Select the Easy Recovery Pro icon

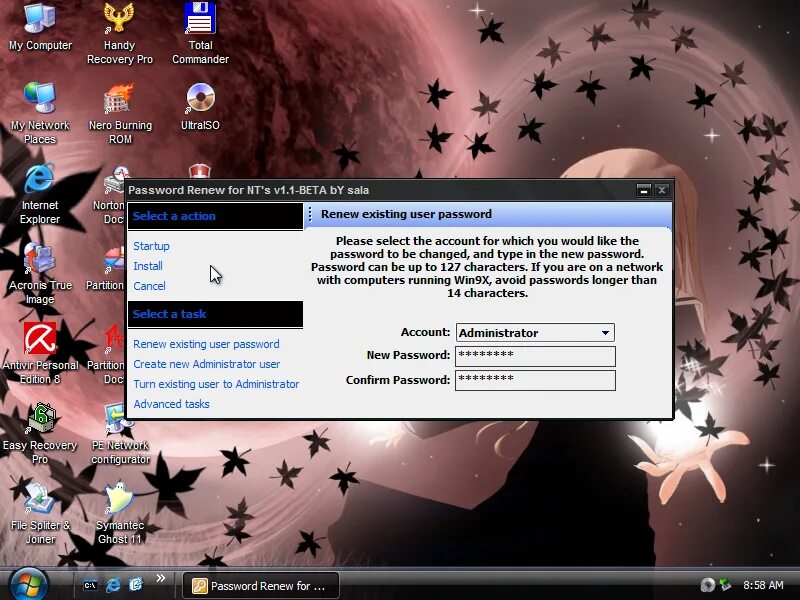40,433
